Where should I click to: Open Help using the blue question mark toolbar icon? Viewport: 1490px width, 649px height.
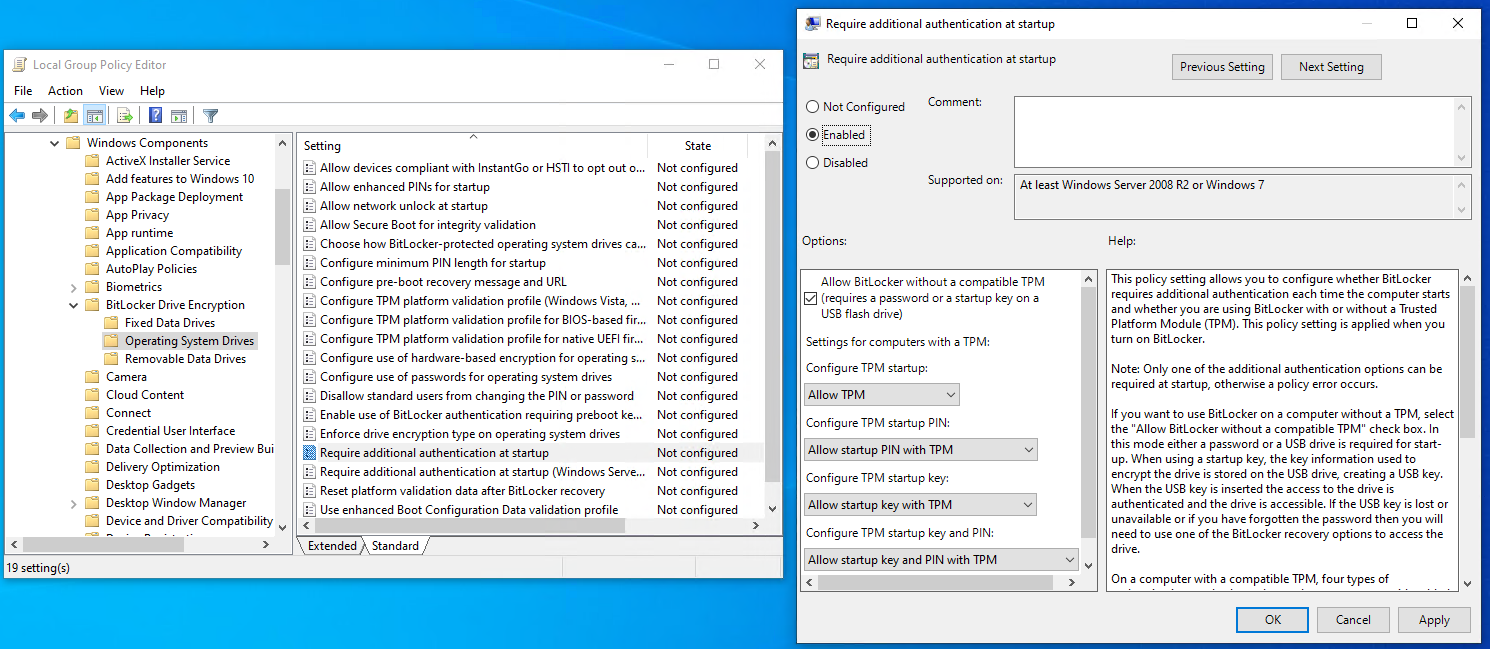(156, 116)
